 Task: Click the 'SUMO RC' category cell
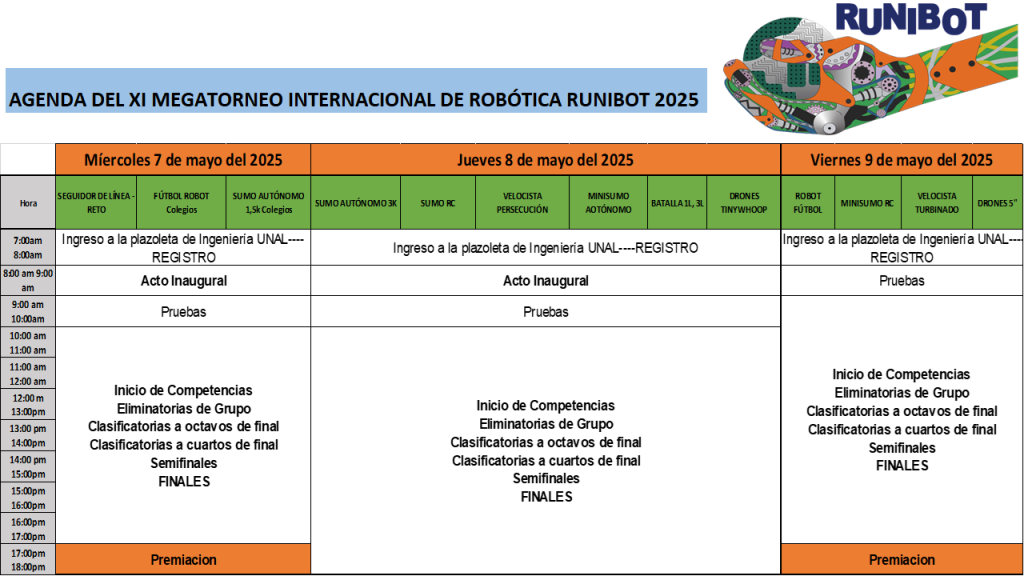pos(438,203)
